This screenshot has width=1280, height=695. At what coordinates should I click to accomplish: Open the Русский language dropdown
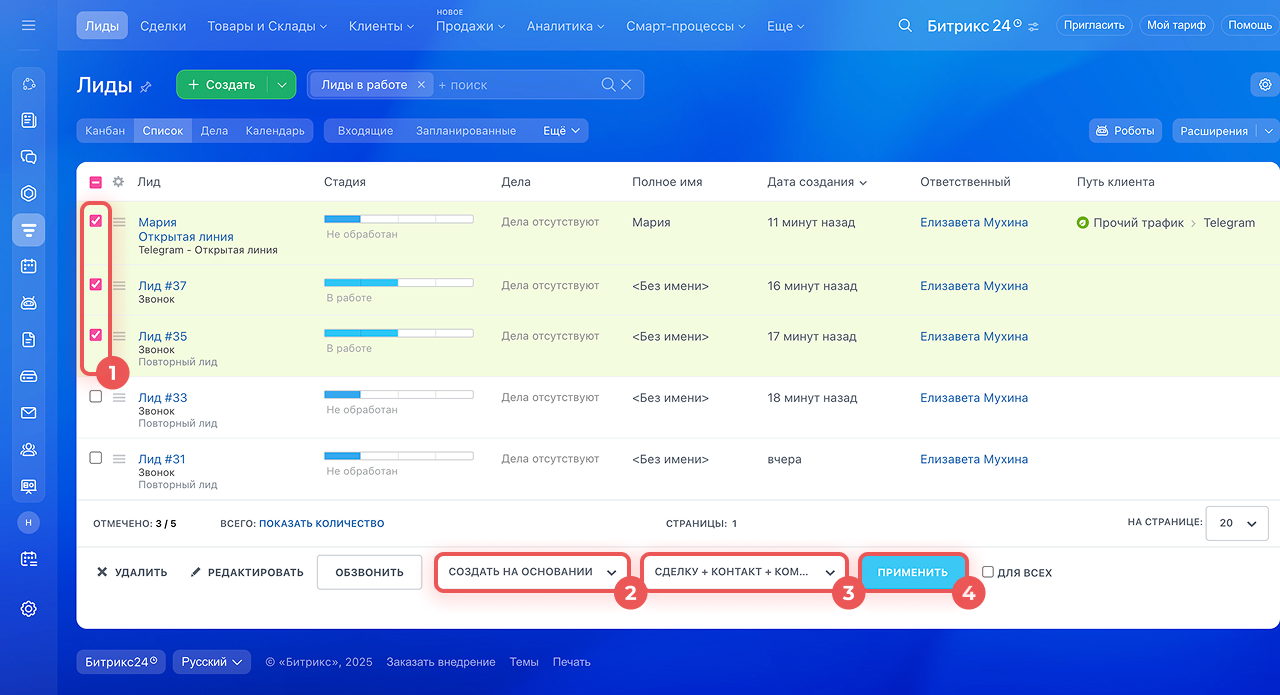(212, 662)
